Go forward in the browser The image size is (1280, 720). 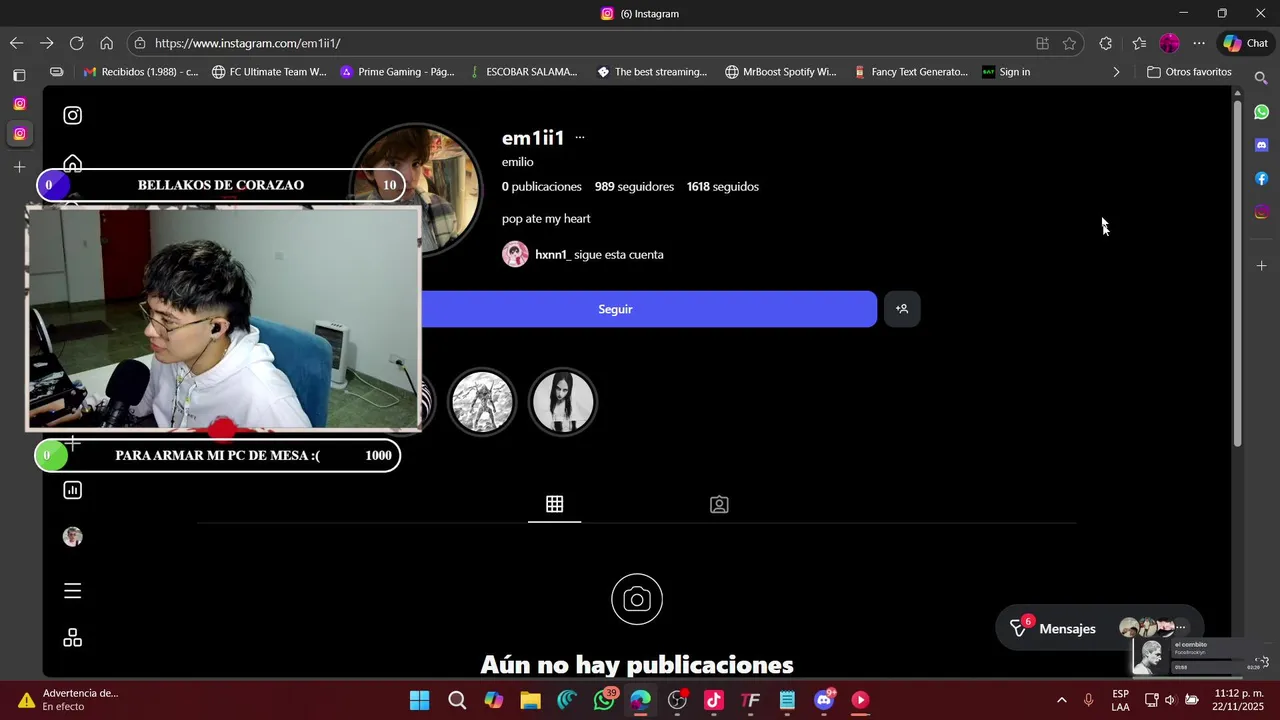46,43
